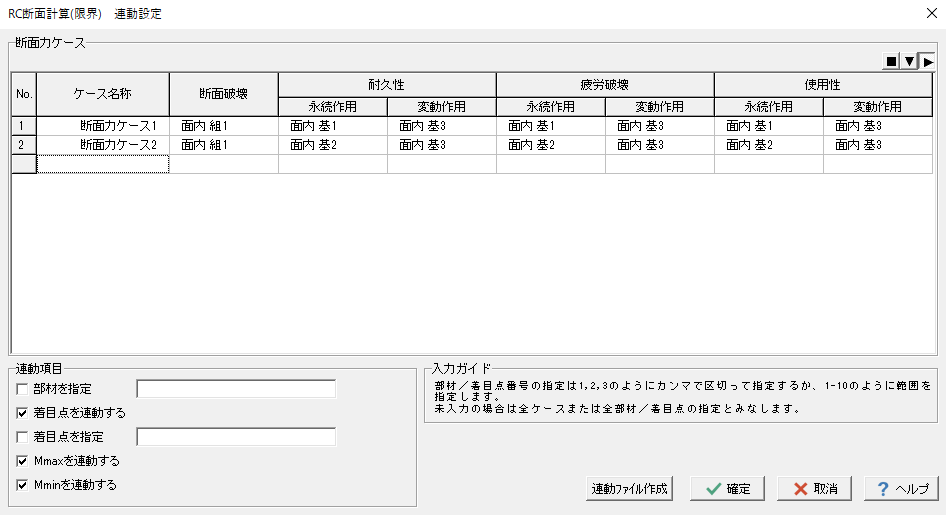The height and width of the screenshot is (515, 946).
Task: Click the 耐久性 group header
Action: pos(387,85)
